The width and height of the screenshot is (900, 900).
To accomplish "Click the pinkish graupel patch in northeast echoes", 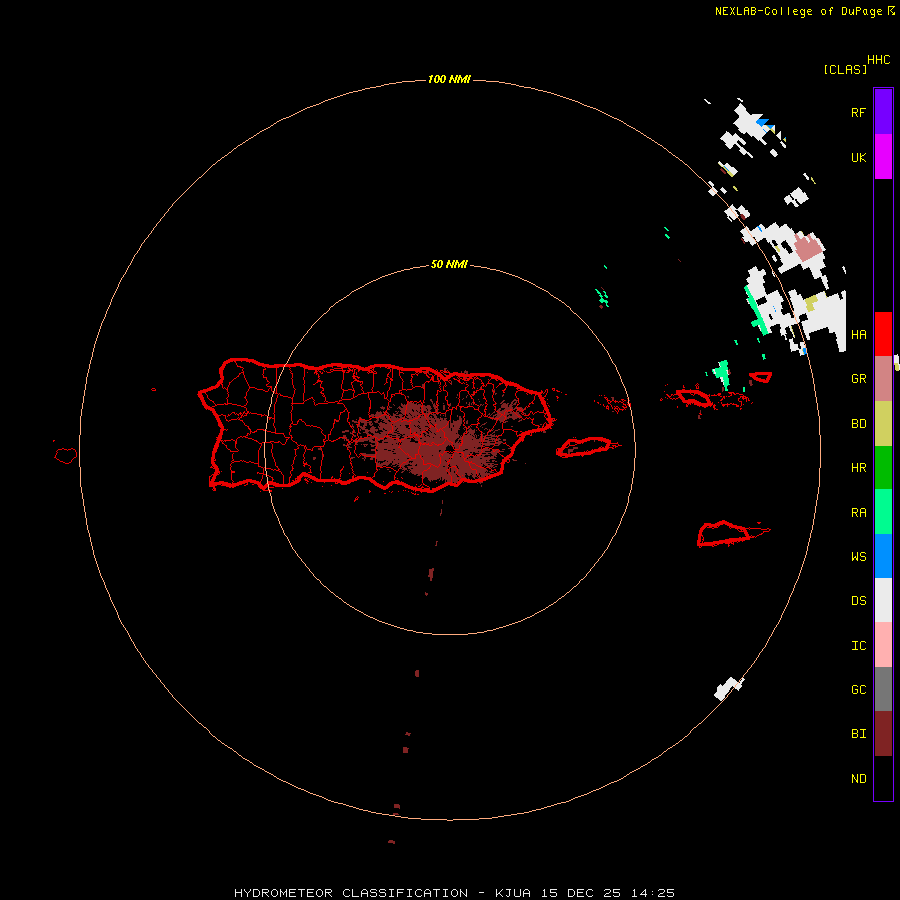I will [808, 248].
